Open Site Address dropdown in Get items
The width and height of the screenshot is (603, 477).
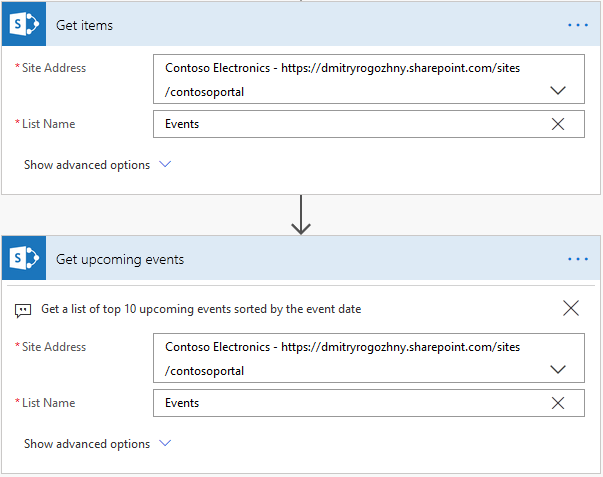(558, 90)
